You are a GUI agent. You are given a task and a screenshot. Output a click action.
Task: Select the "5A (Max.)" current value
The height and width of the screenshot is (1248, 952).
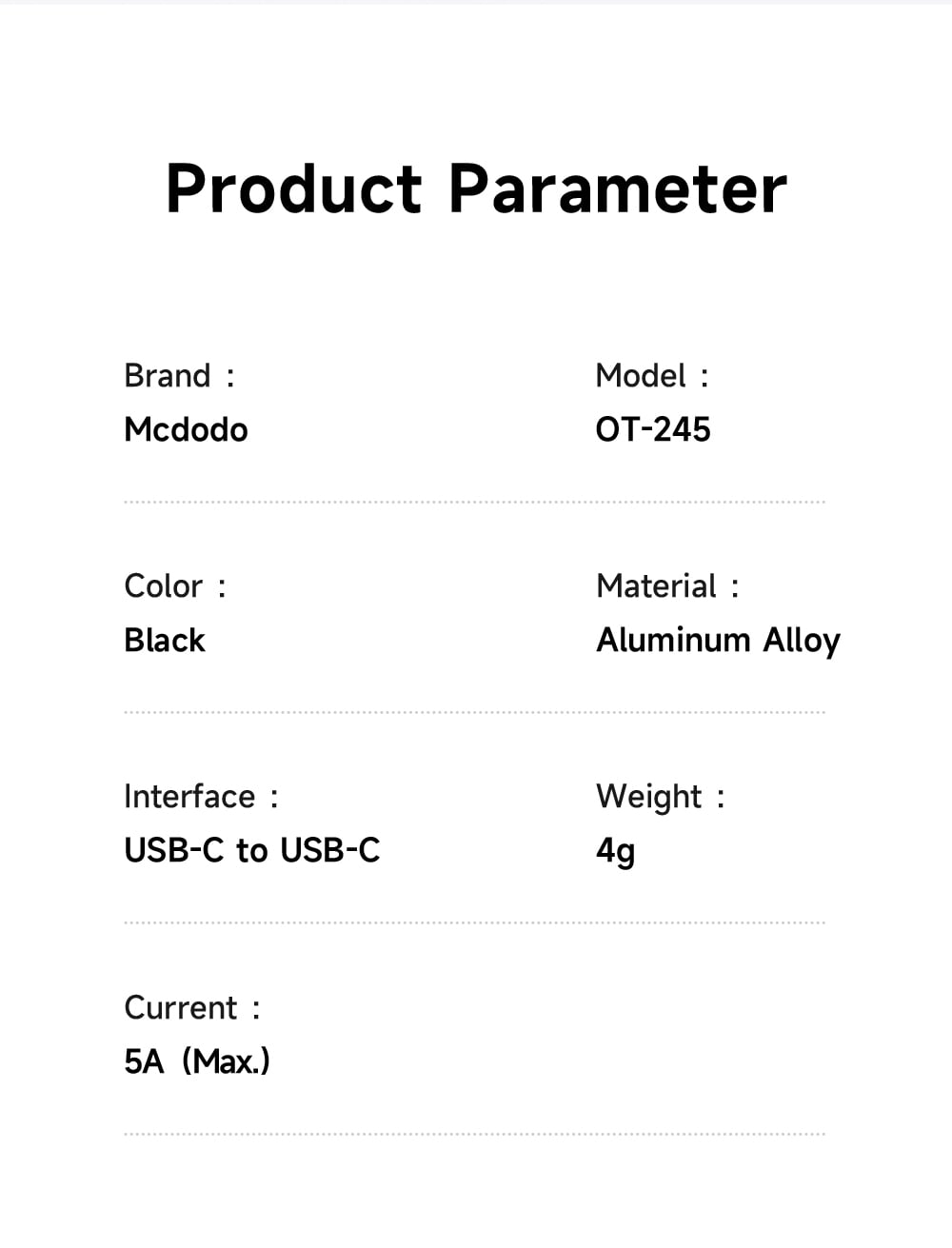197,1061
